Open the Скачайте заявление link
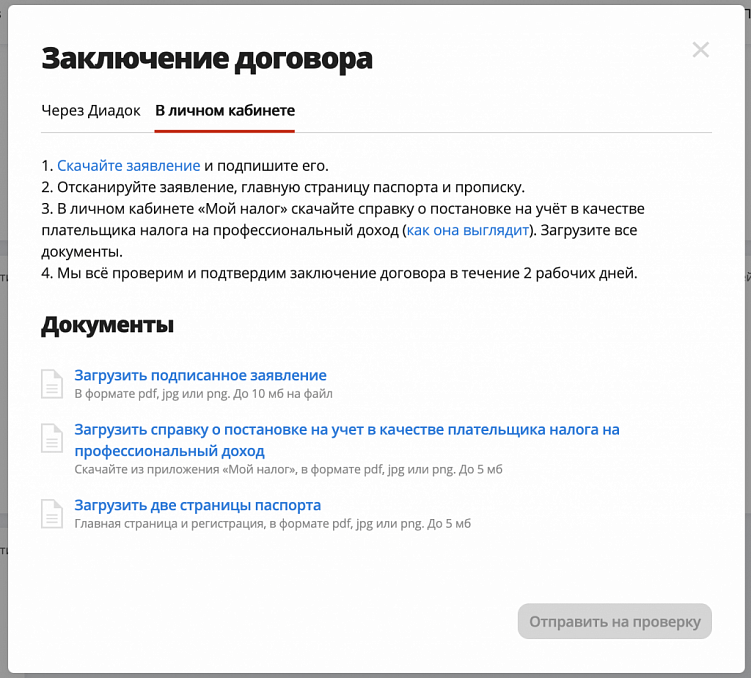Screen dimensions: 751x678 click(129, 166)
